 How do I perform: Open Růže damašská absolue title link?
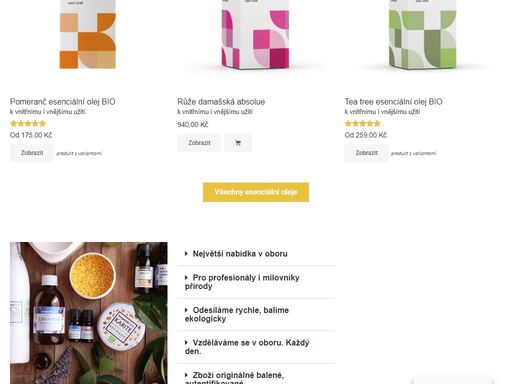point(221,102)
